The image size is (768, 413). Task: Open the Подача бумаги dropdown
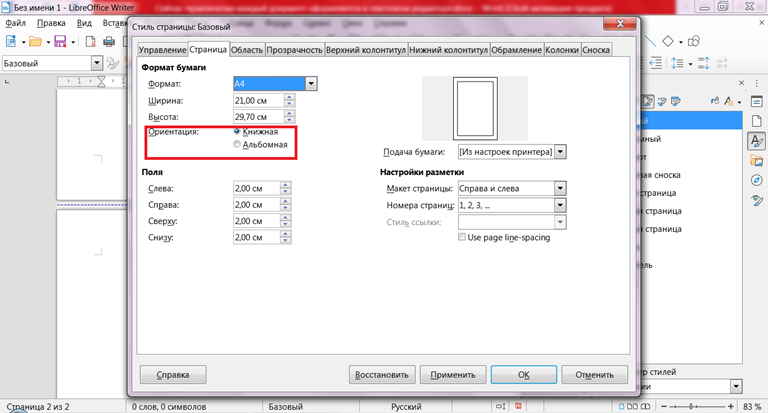pyautogui.click(x=560, y=152)
